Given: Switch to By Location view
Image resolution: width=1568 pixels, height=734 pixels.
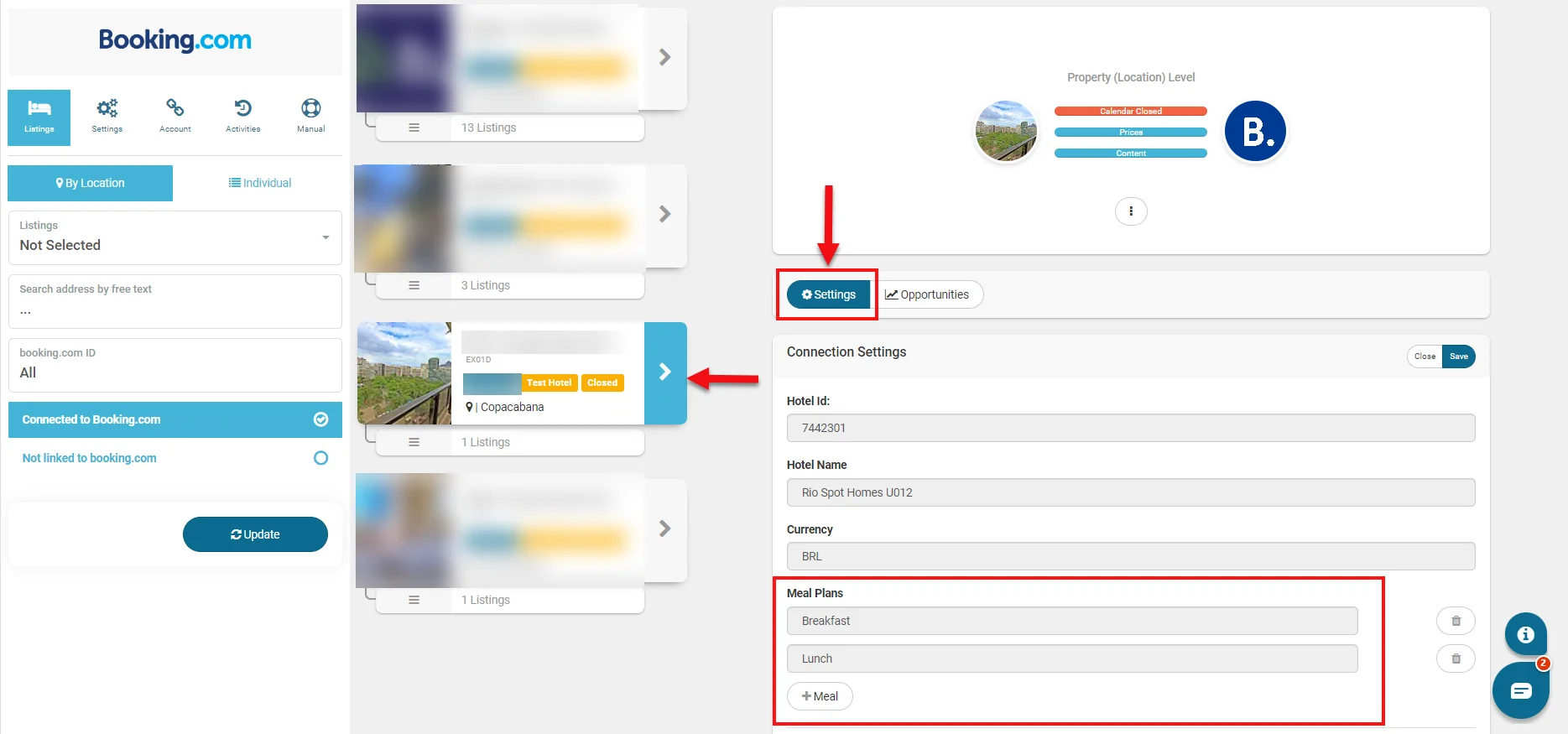Looking at the screenshot, I should point(91,183).
